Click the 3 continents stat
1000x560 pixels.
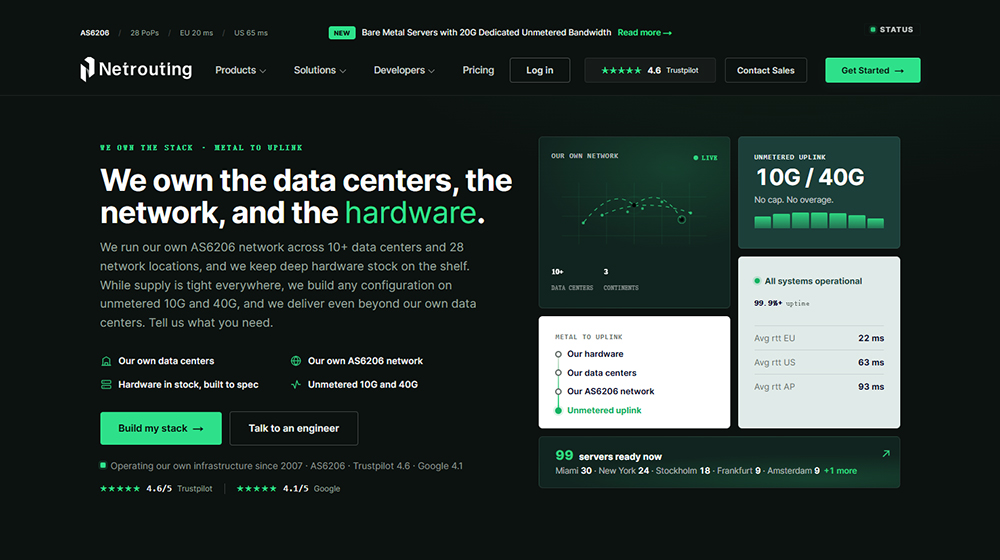tap(621, 279)
